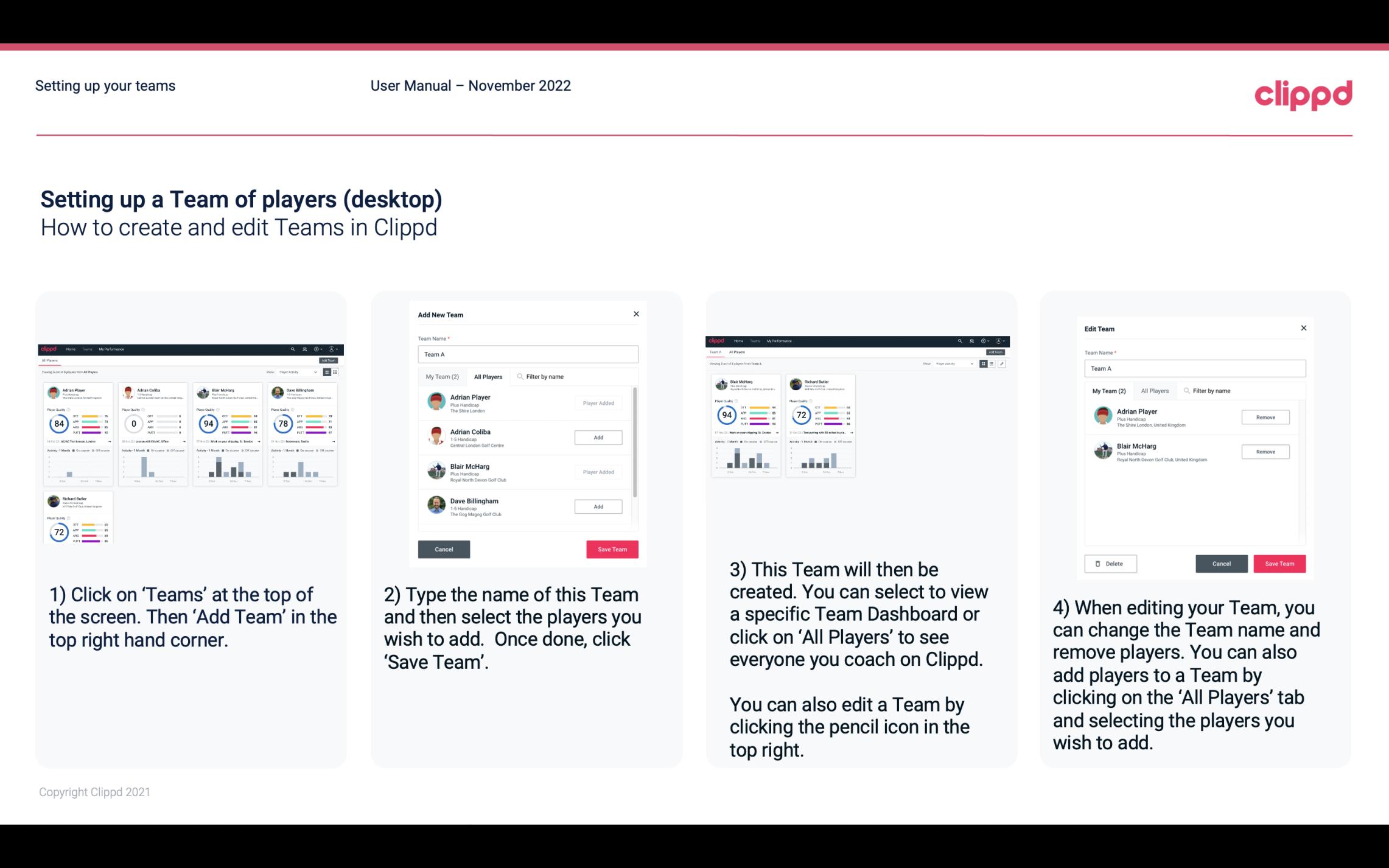The image size is (1389, 868).
Task: Click 'Cancel' button in Edit Team dialog
Action: point(1221,563)
